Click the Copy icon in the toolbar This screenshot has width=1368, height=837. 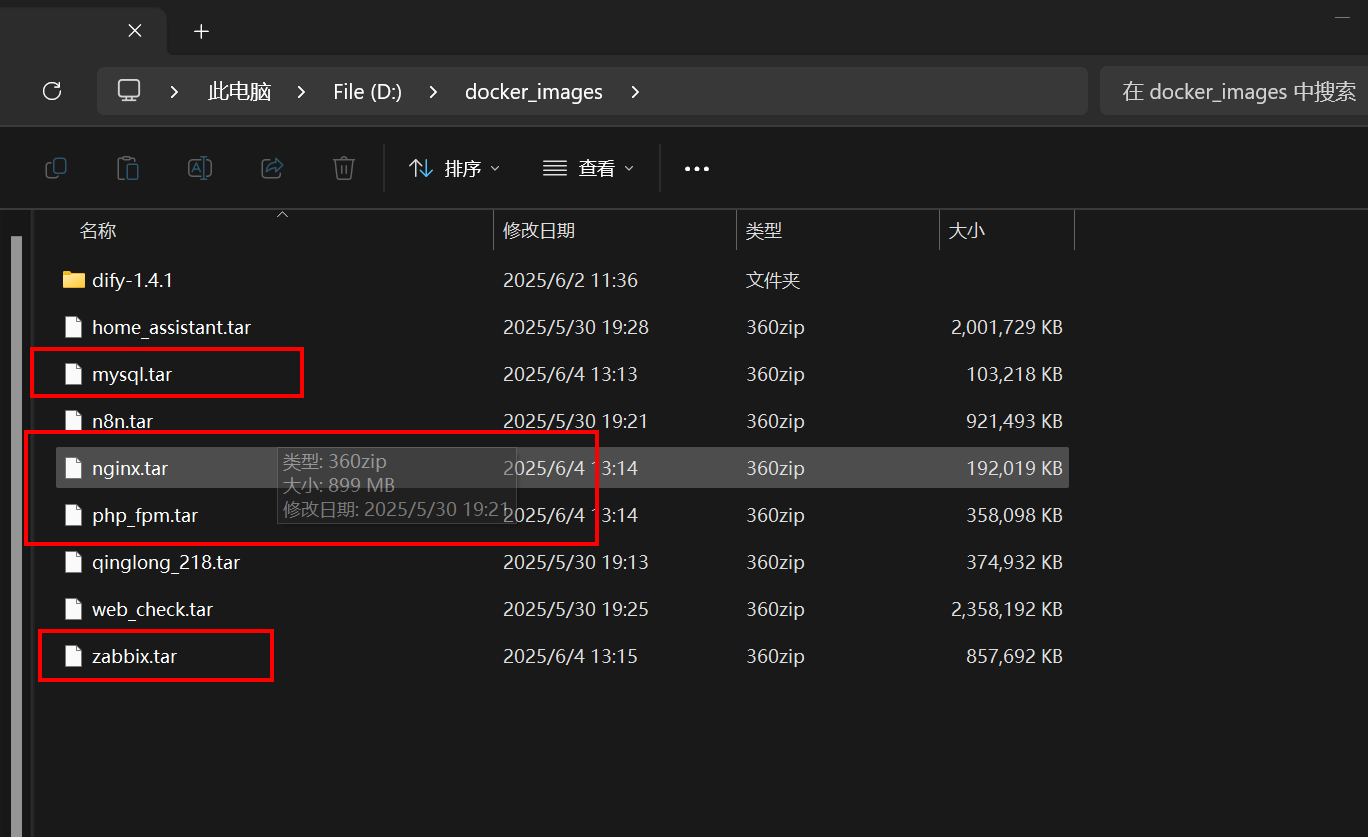click(x=56, y=168)
